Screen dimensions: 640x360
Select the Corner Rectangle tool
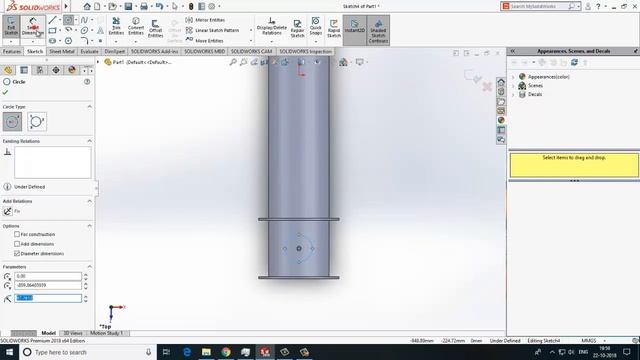point(52,30)
